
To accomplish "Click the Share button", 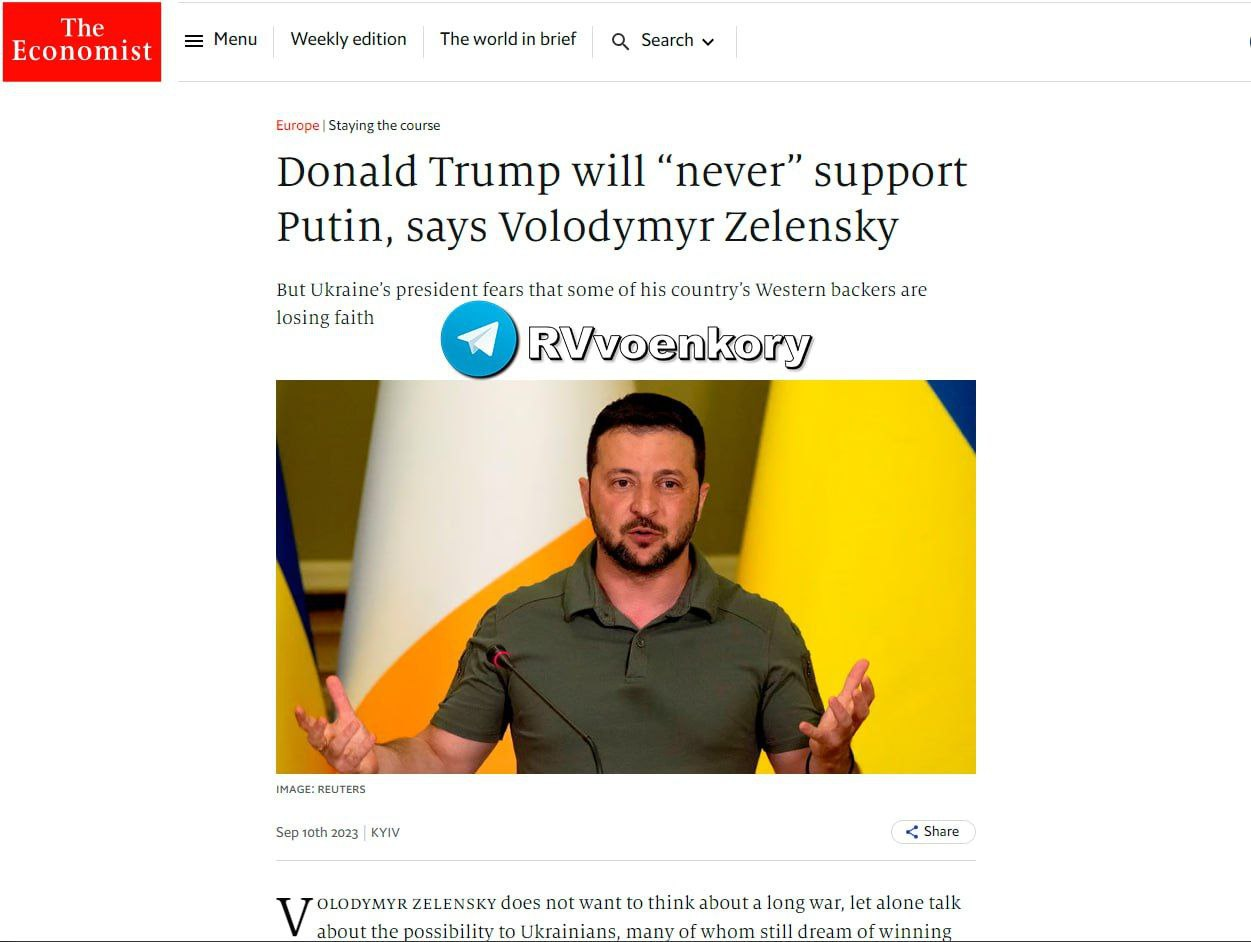I will pos(933,832).
